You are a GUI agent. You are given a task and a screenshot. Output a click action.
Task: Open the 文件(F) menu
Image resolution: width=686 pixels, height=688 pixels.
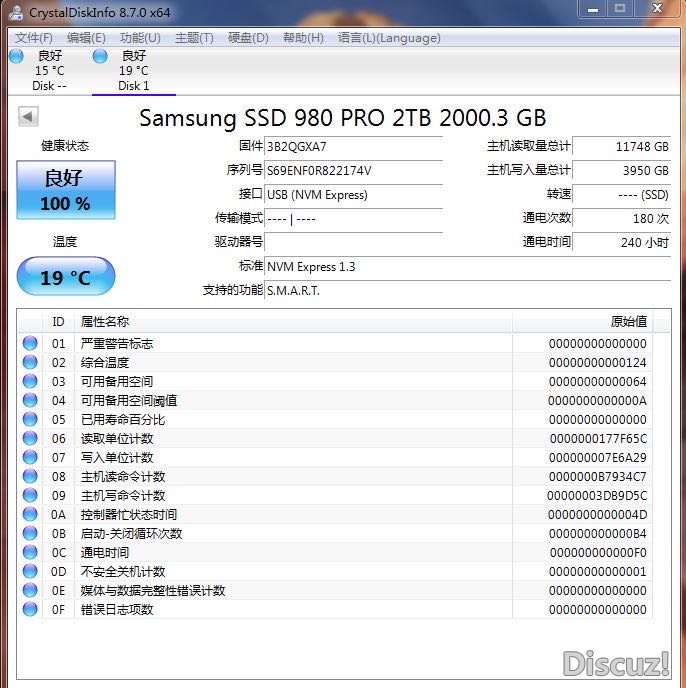(34, 38)
